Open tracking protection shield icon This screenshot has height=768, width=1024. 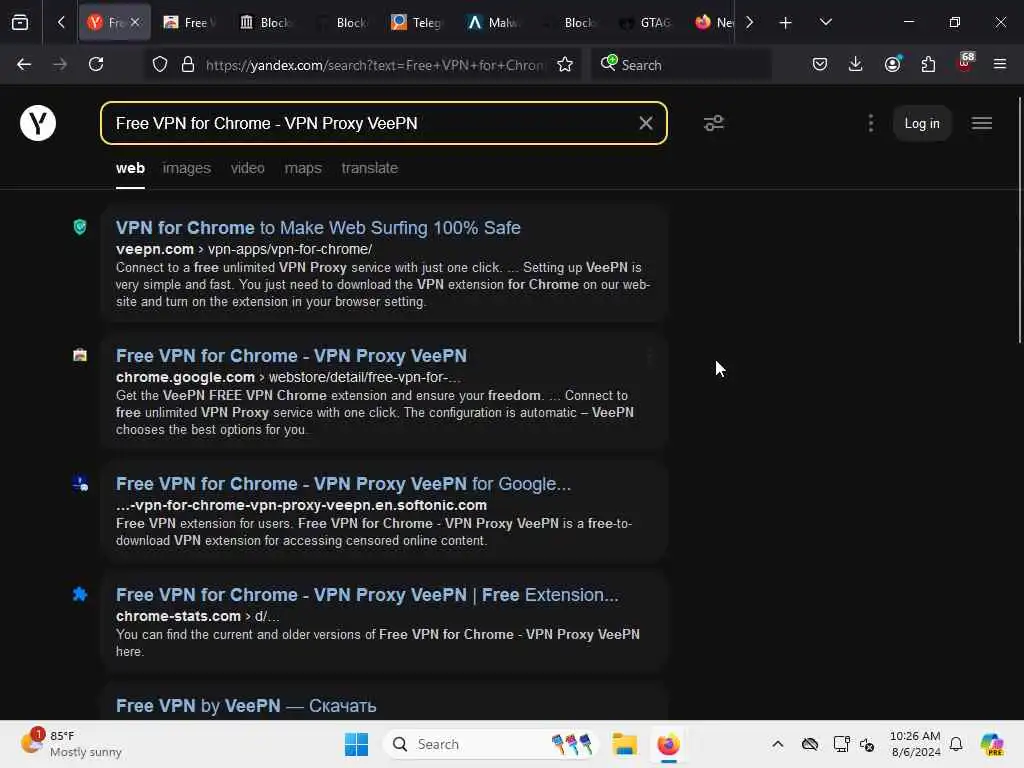(x=160, y=65)
